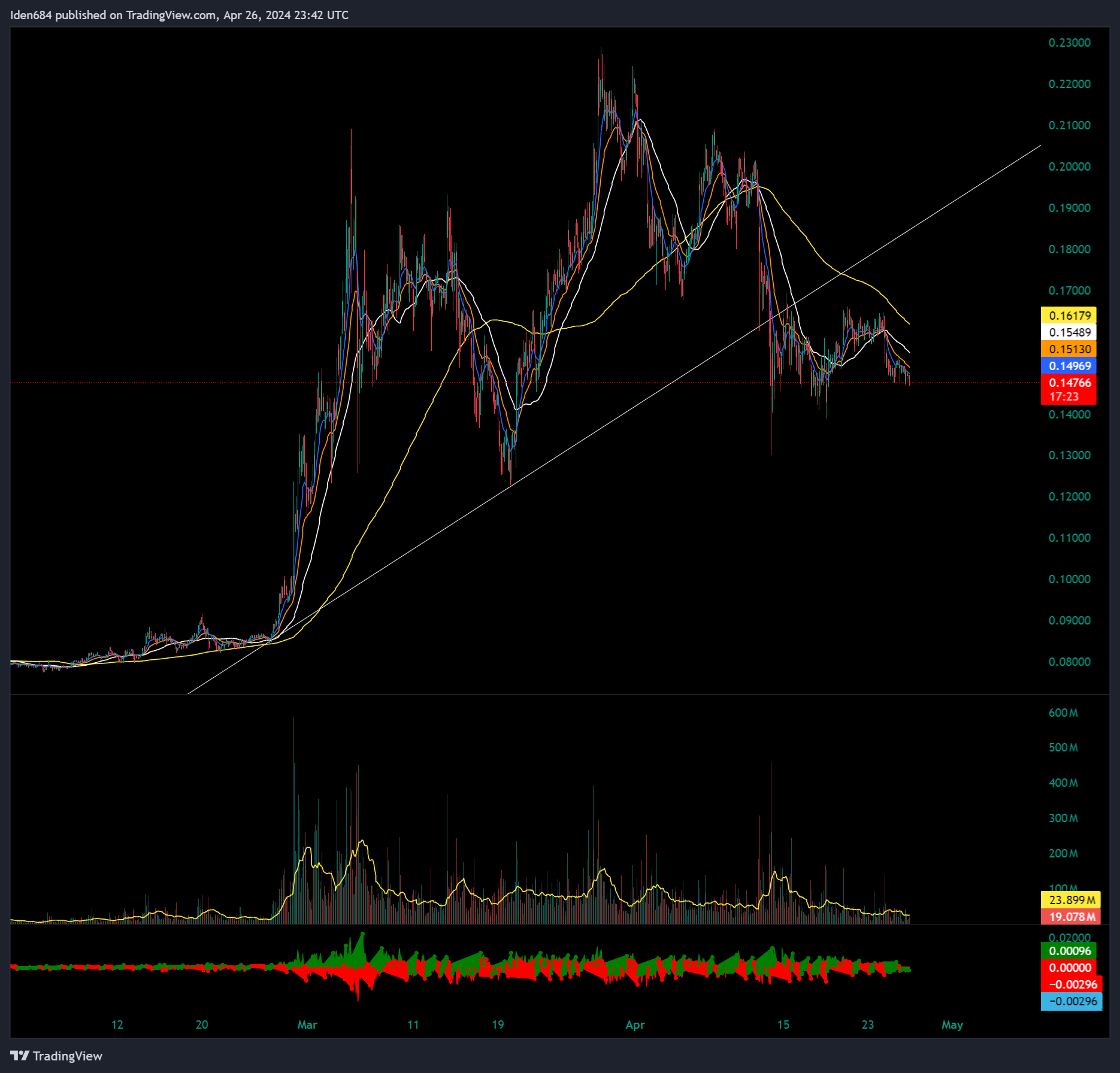
Task: Click the 0.18000 price axis label
Action: pyautogui.click(x=1069, y=249)
